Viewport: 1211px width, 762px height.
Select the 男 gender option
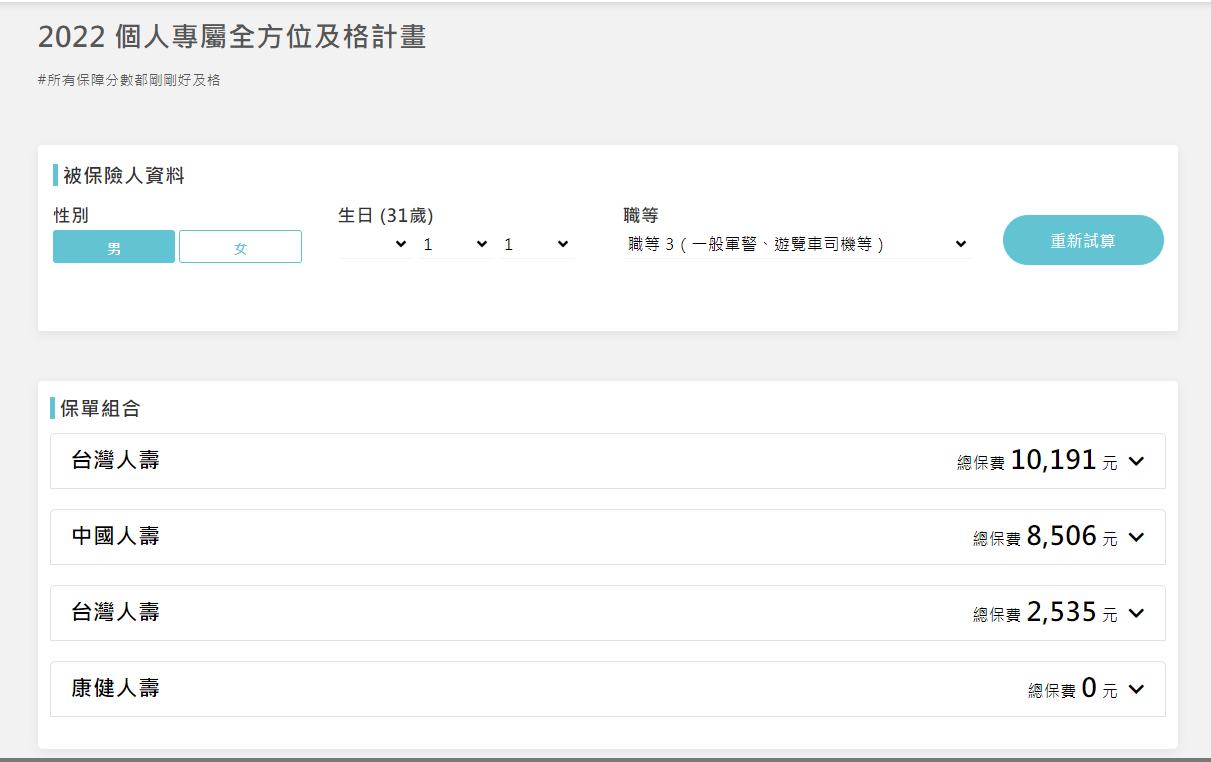(114, 247)
